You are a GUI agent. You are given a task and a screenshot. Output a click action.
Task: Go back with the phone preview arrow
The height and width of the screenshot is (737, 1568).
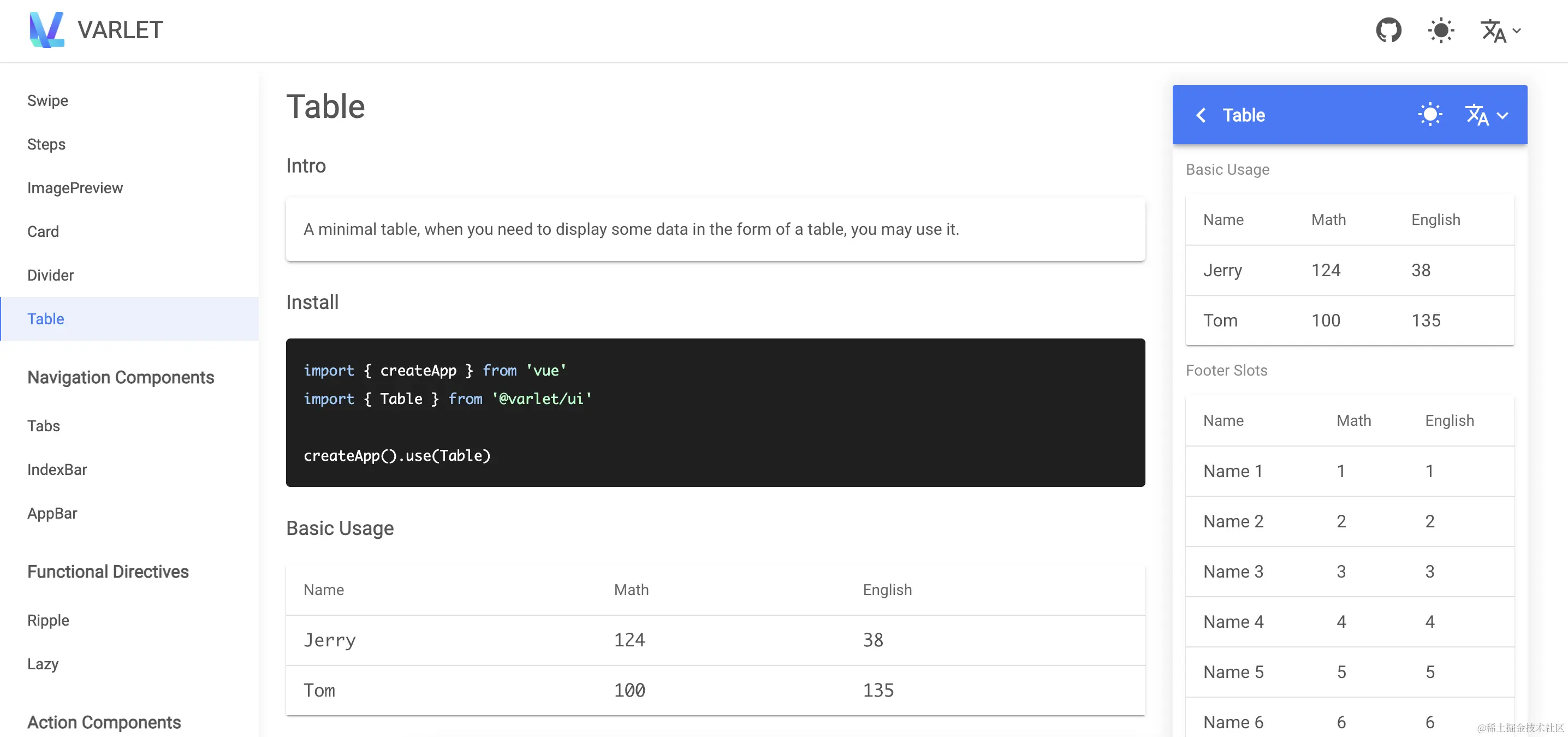click(1201, 115)
